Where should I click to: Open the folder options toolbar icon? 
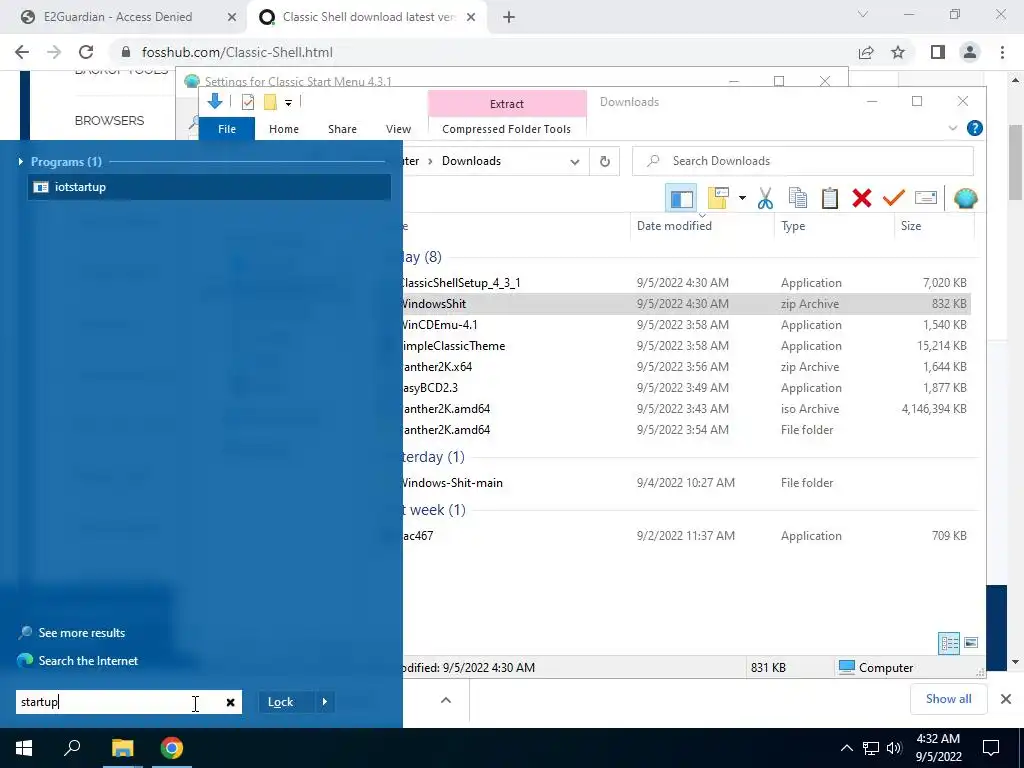[x=718, y=198]
